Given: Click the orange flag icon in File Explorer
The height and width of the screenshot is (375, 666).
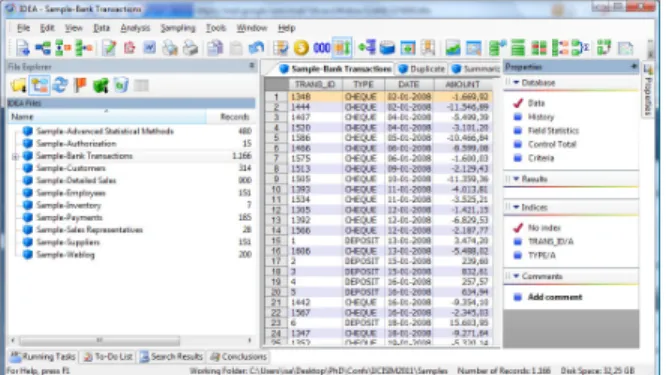Looking at the screenshot, I should point(80,85).
